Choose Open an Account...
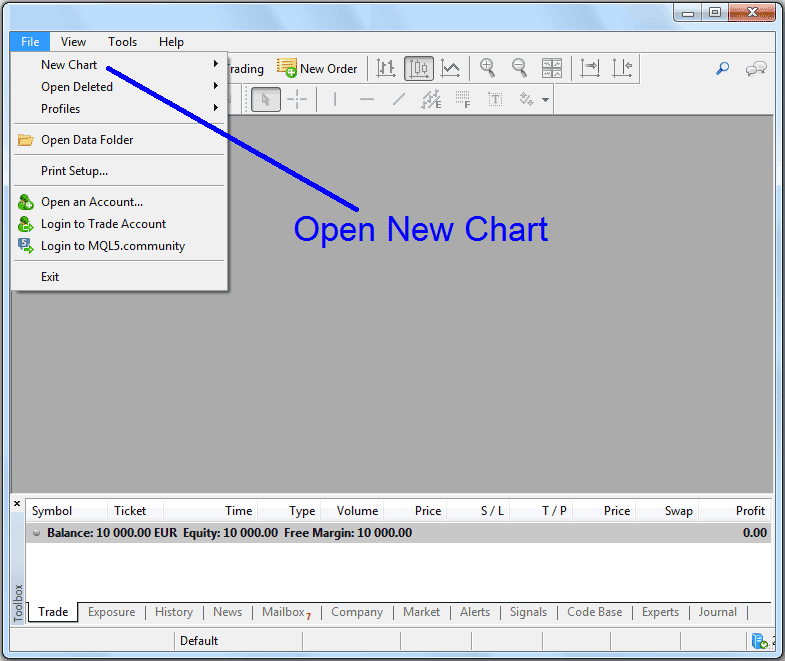 point(119,202)
